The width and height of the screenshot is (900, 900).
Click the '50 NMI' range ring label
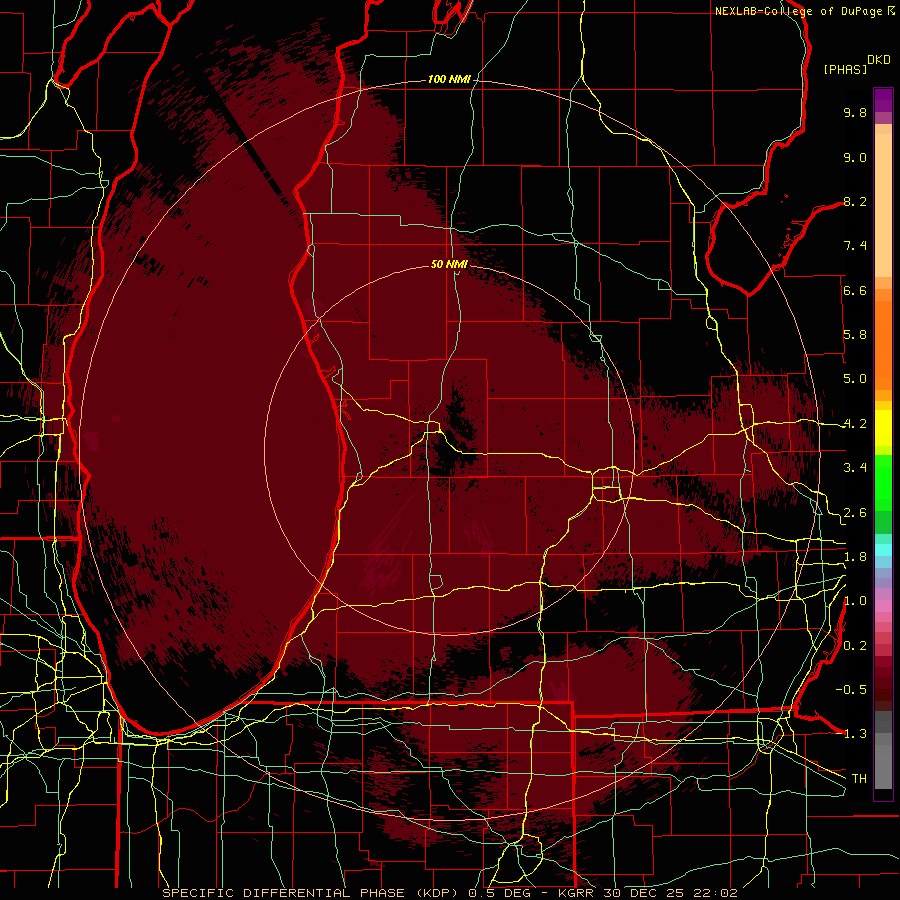pos(449,264)
